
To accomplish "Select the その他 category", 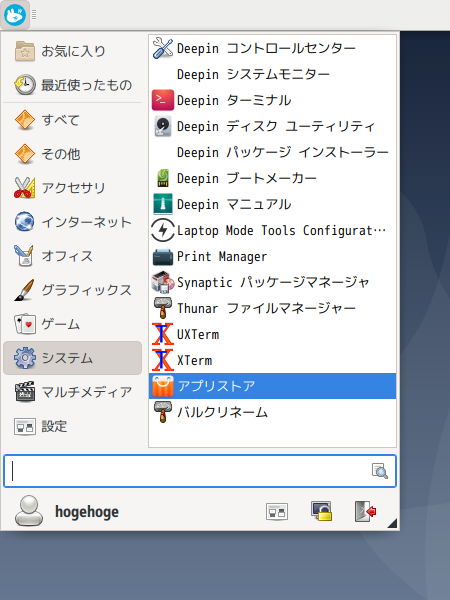I will pos(73,154).
